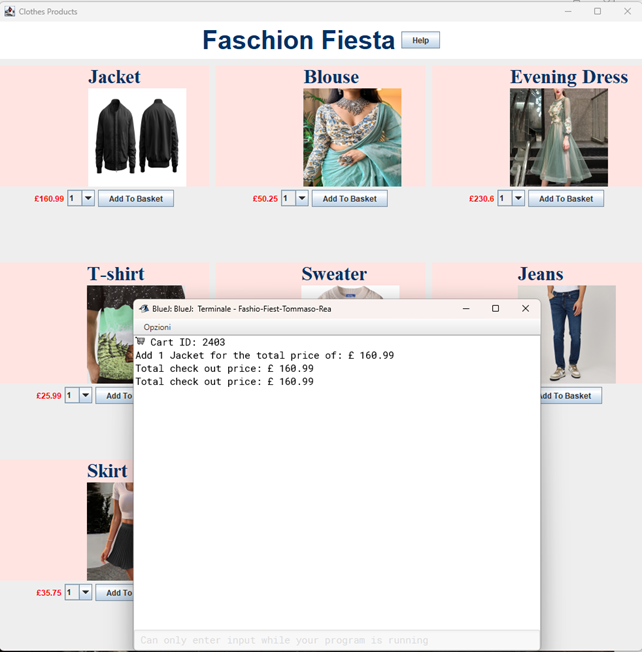Screen dimensions: 642x652
Task: Add the Blouse to the basket
Action: pyautogui.click(x=349, y=199)
